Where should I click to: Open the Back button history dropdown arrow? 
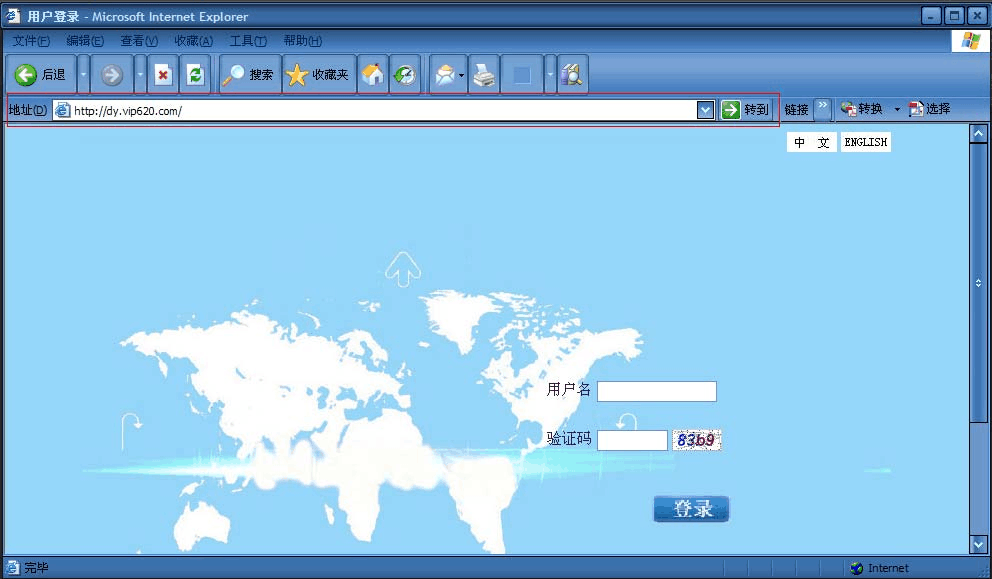point(83,75)
